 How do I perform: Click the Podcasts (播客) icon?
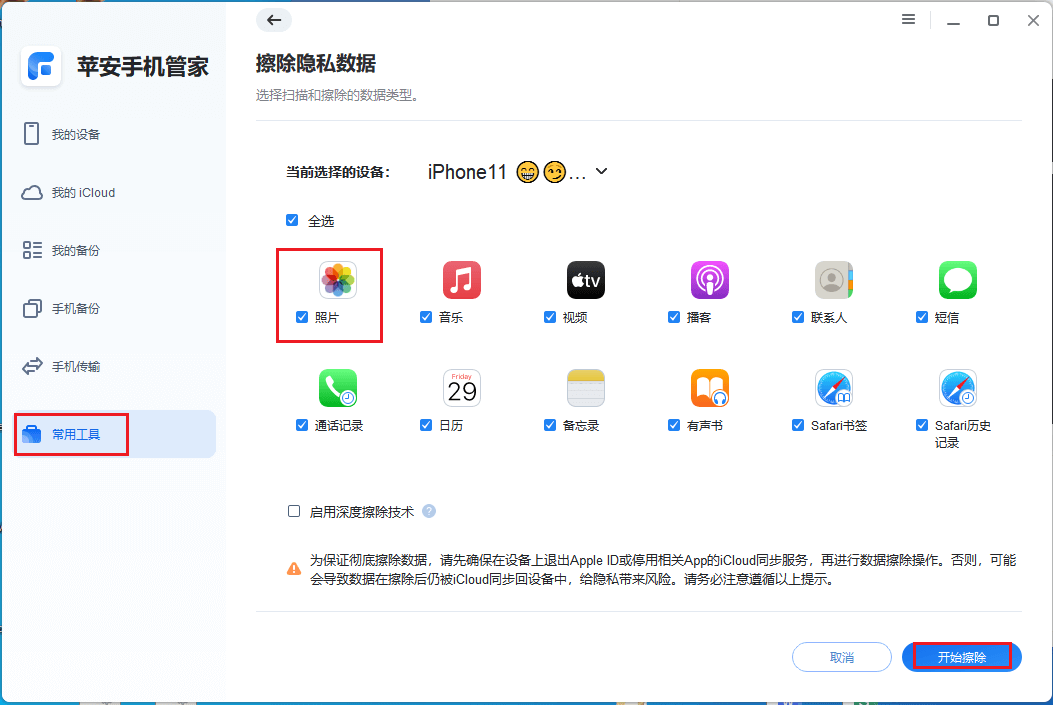click(x=709, y=280)
